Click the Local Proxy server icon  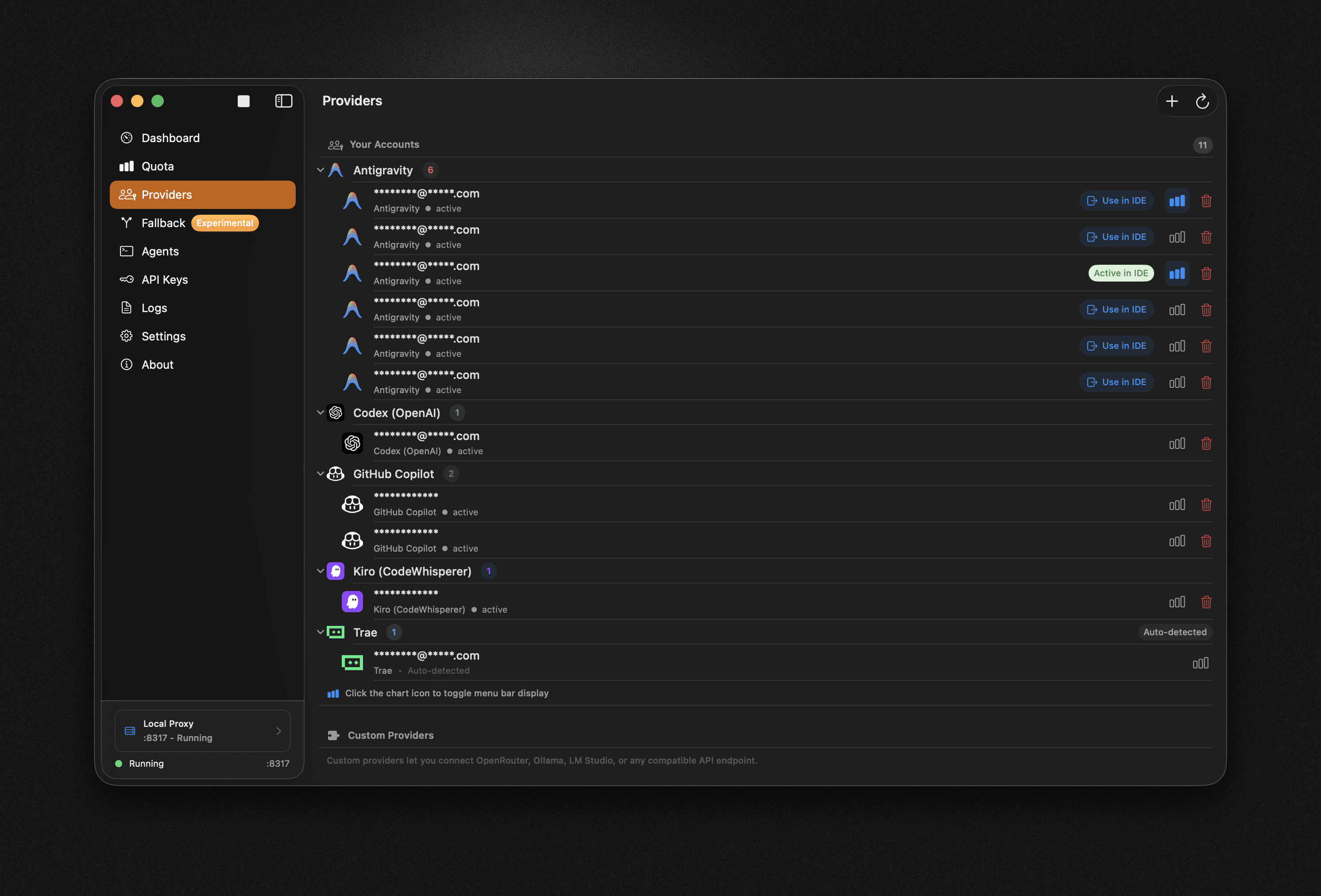point(130,730)
